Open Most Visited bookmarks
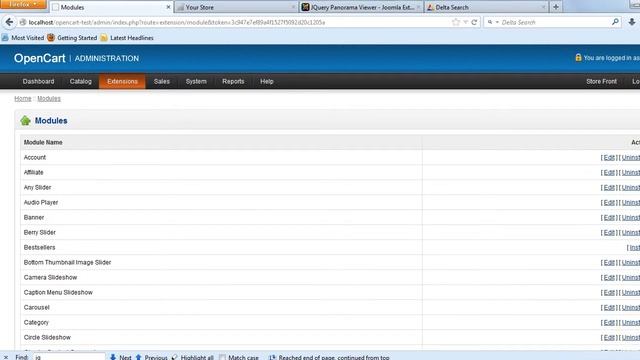Viewport: 640px width, 360px height. pos(23,38)
